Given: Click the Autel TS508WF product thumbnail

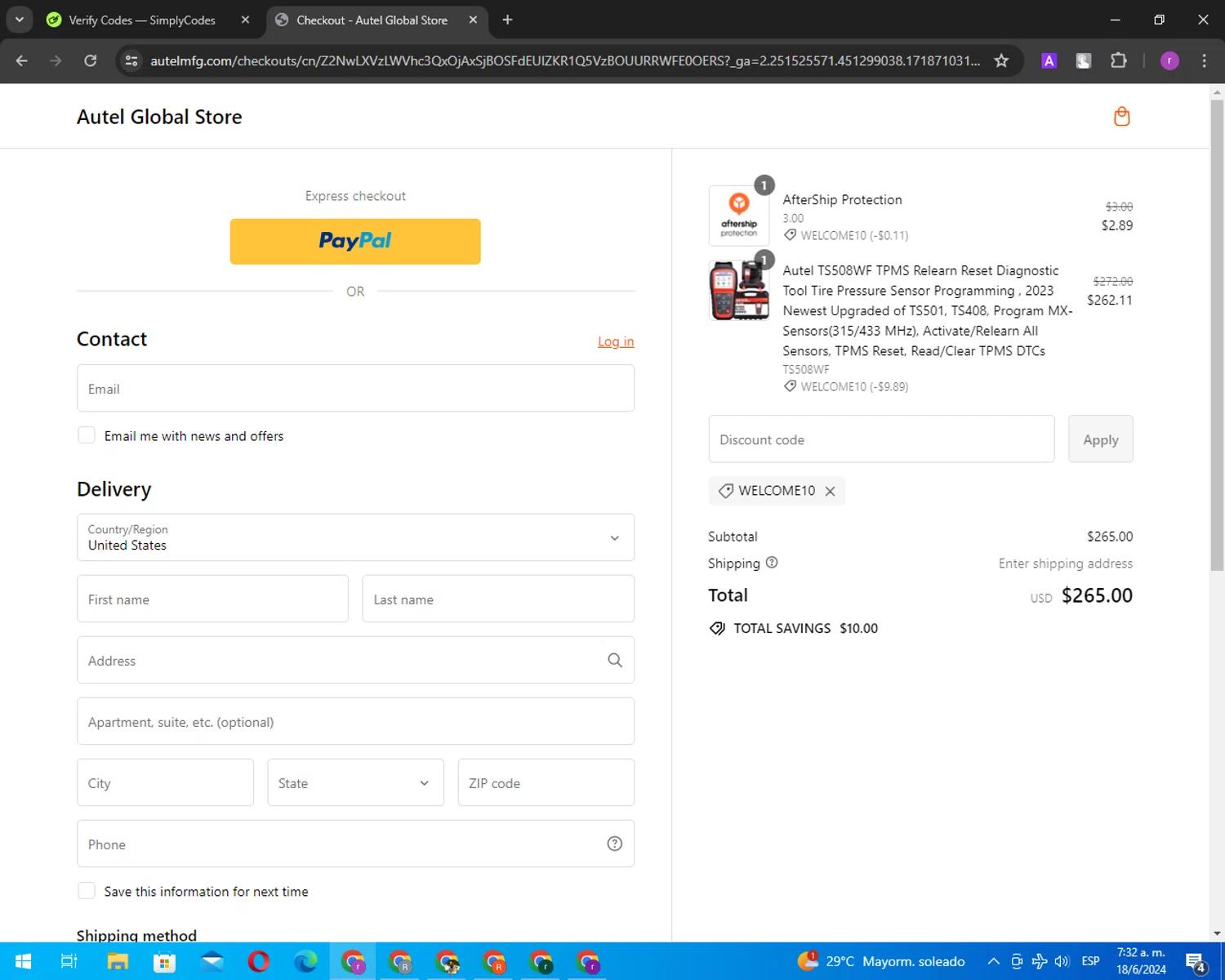Looking at the screenshot, I should coord(739,291).
